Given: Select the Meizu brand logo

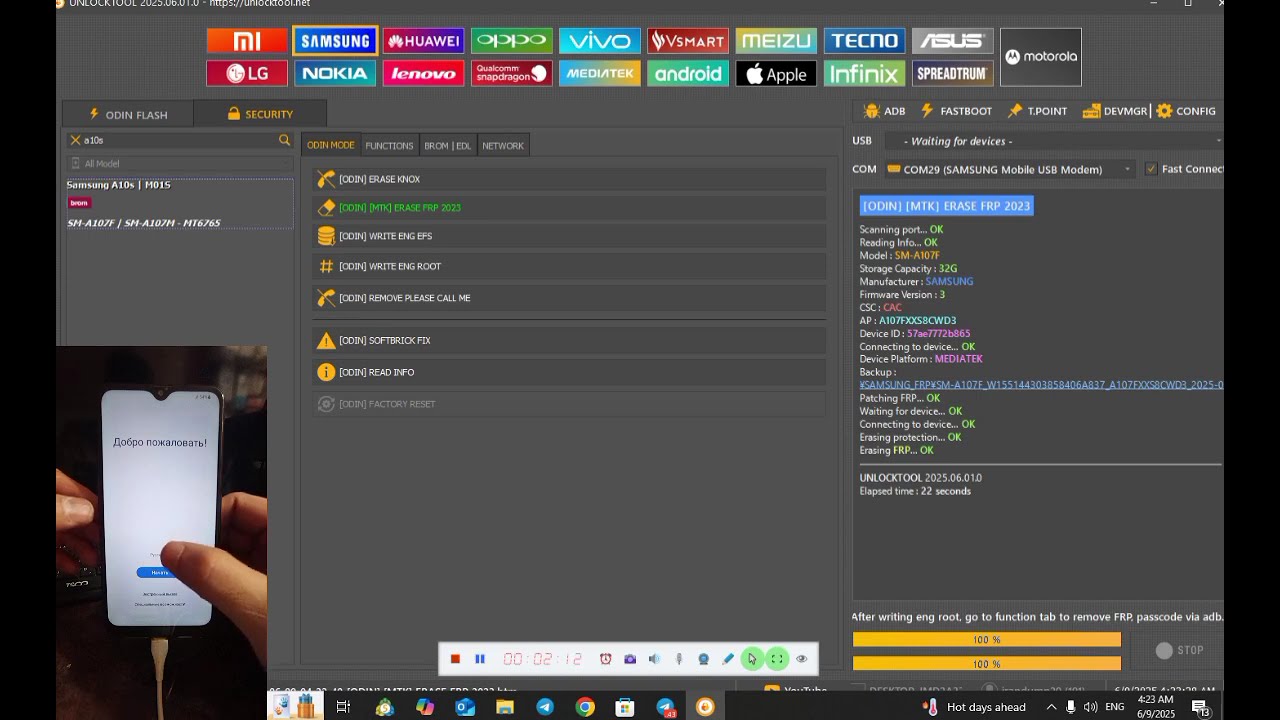Looking at the screenshot, I should click(x=776, y=41).
